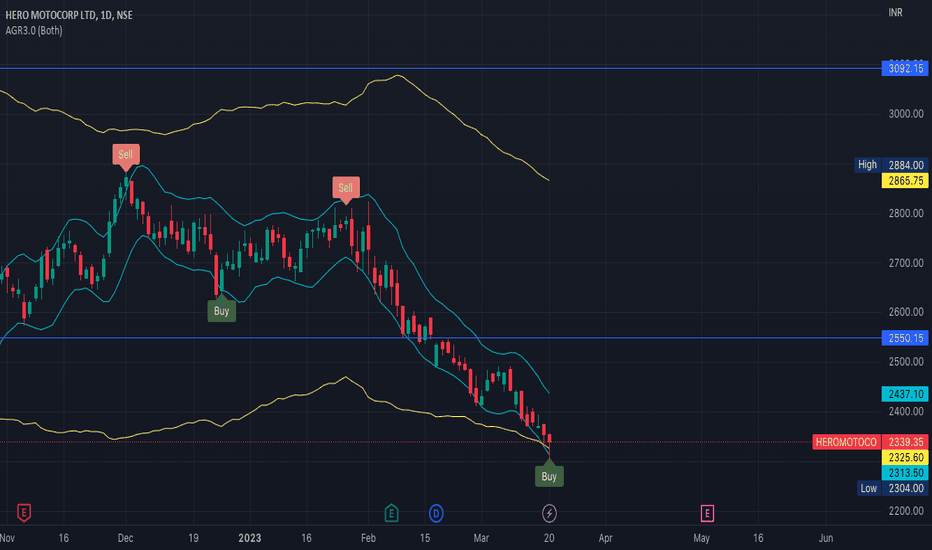Click the 2437.10 cyan price label
This screenshot has height=550, width=932.
[x=905, y=394]
